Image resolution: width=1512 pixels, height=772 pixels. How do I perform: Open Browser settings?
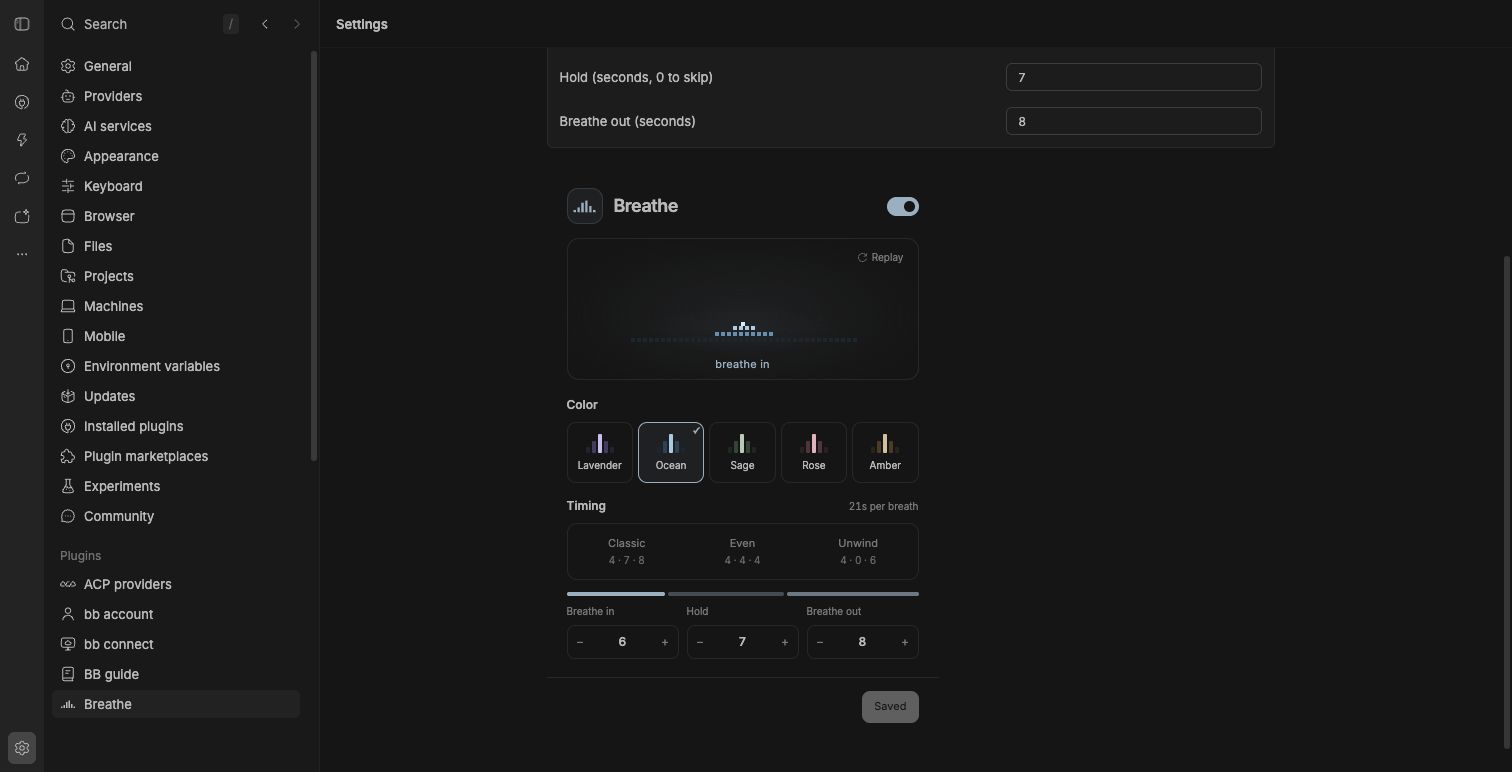pyautogui.click(x=176, y=216)
